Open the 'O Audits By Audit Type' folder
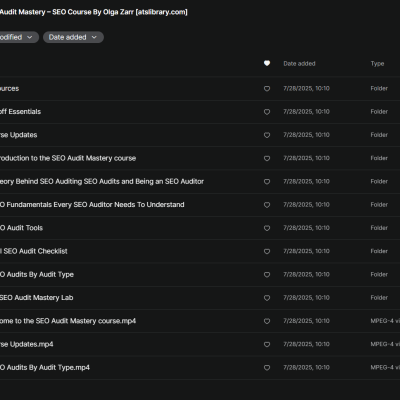The height and width of the screenshot is (400, 400). [37, 275]
